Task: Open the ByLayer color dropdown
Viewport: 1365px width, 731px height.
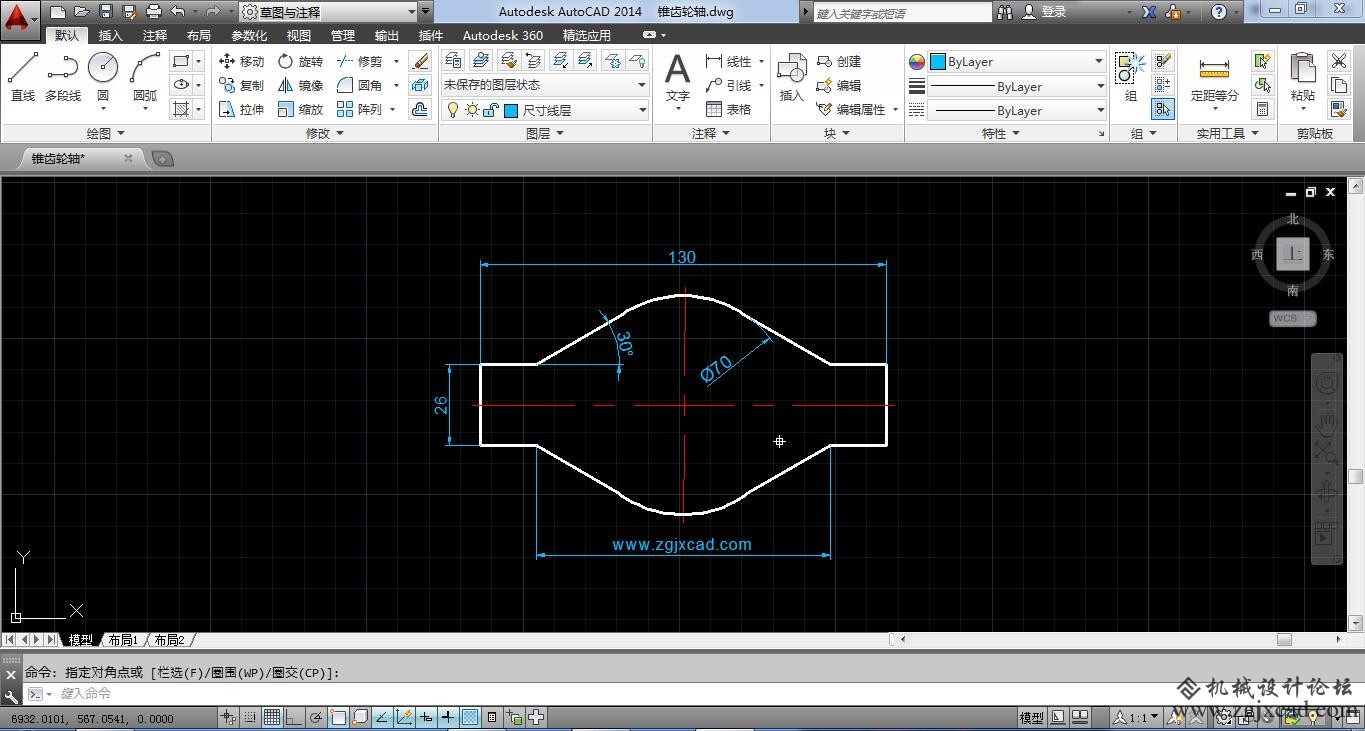Action: click(1017, 61)
